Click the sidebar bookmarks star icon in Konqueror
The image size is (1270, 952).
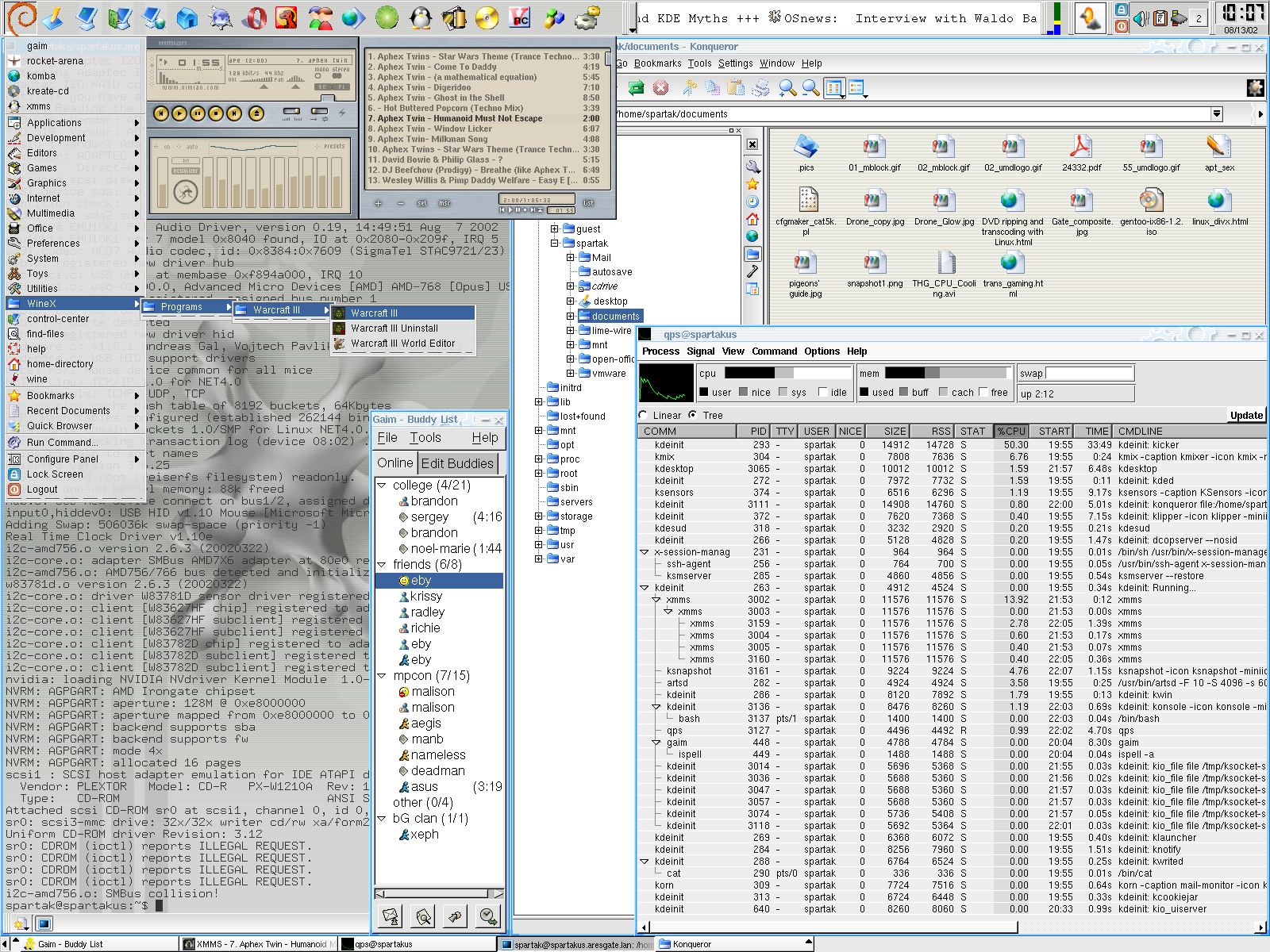click(x=752, y=184)
